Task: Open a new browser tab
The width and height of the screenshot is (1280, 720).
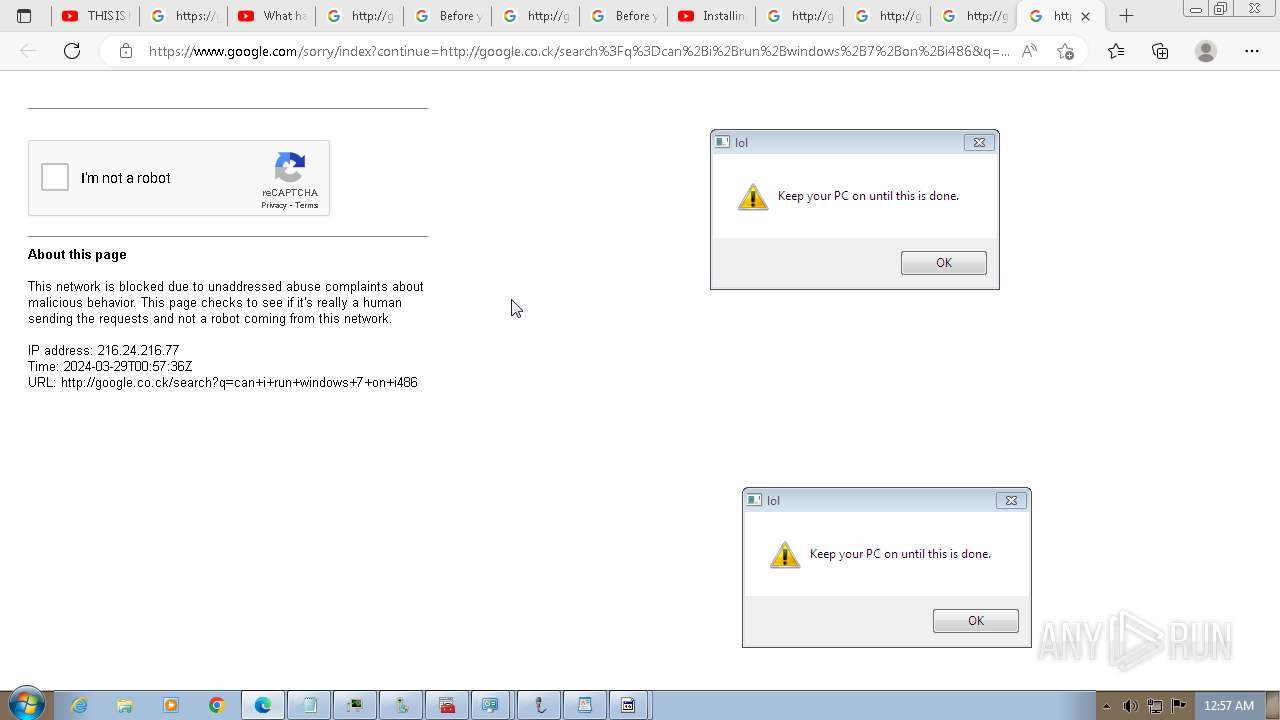Action: click(1126, 16)
